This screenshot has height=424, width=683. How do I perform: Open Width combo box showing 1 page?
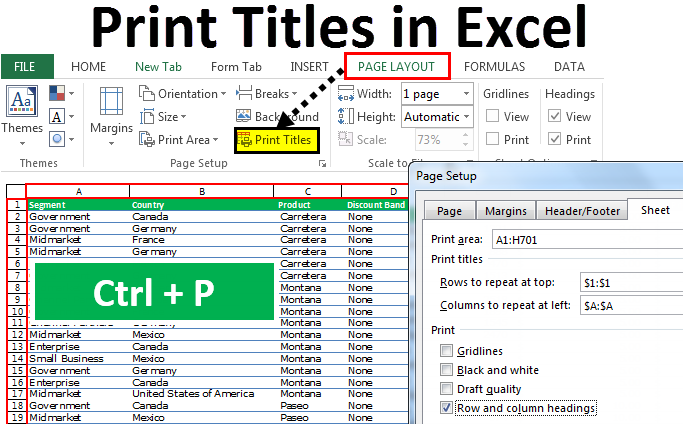437,94
